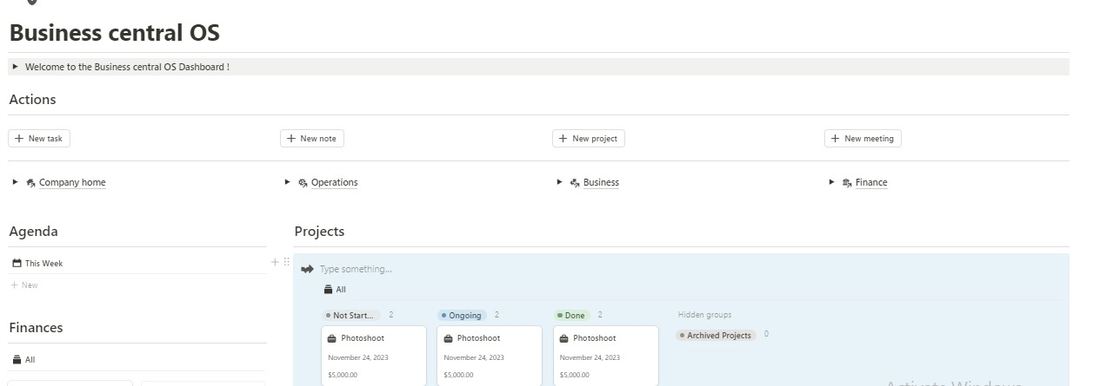This screenshot has height=386, width=1100.
Task: Click the Operations gear icon
Action: [303, 182]
